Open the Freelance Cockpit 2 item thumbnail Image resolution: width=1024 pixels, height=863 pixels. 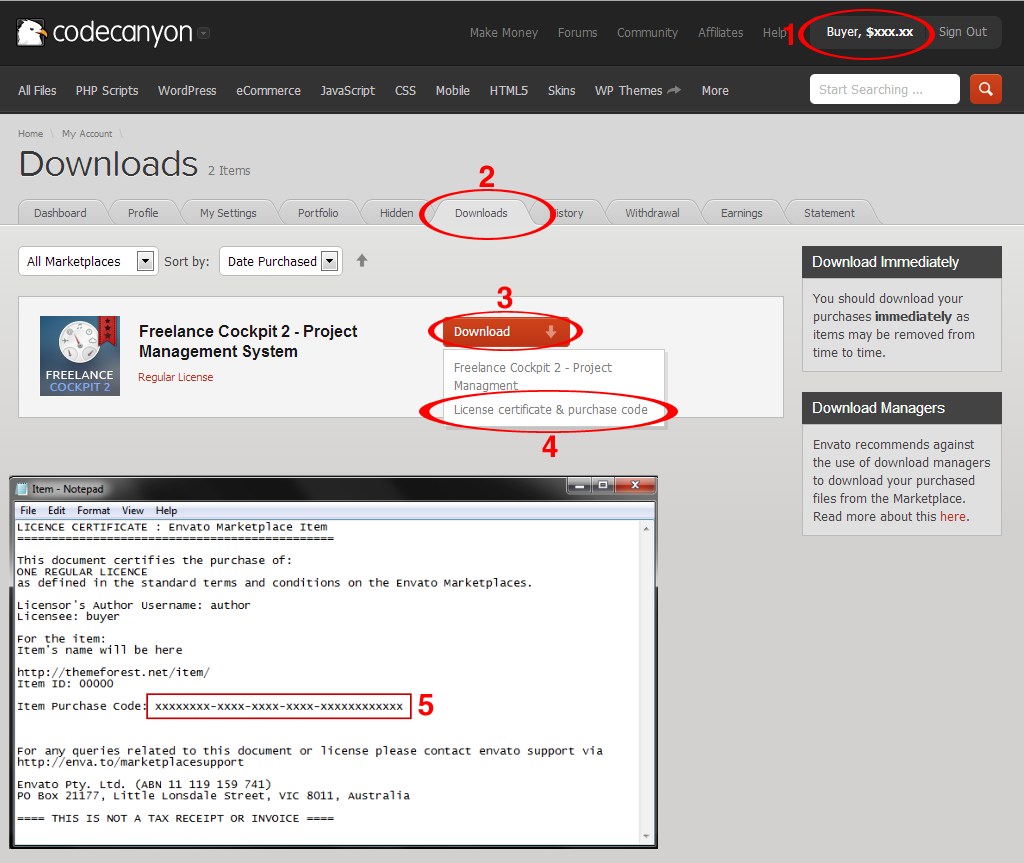pyautogui.click(x=80, y=355)
